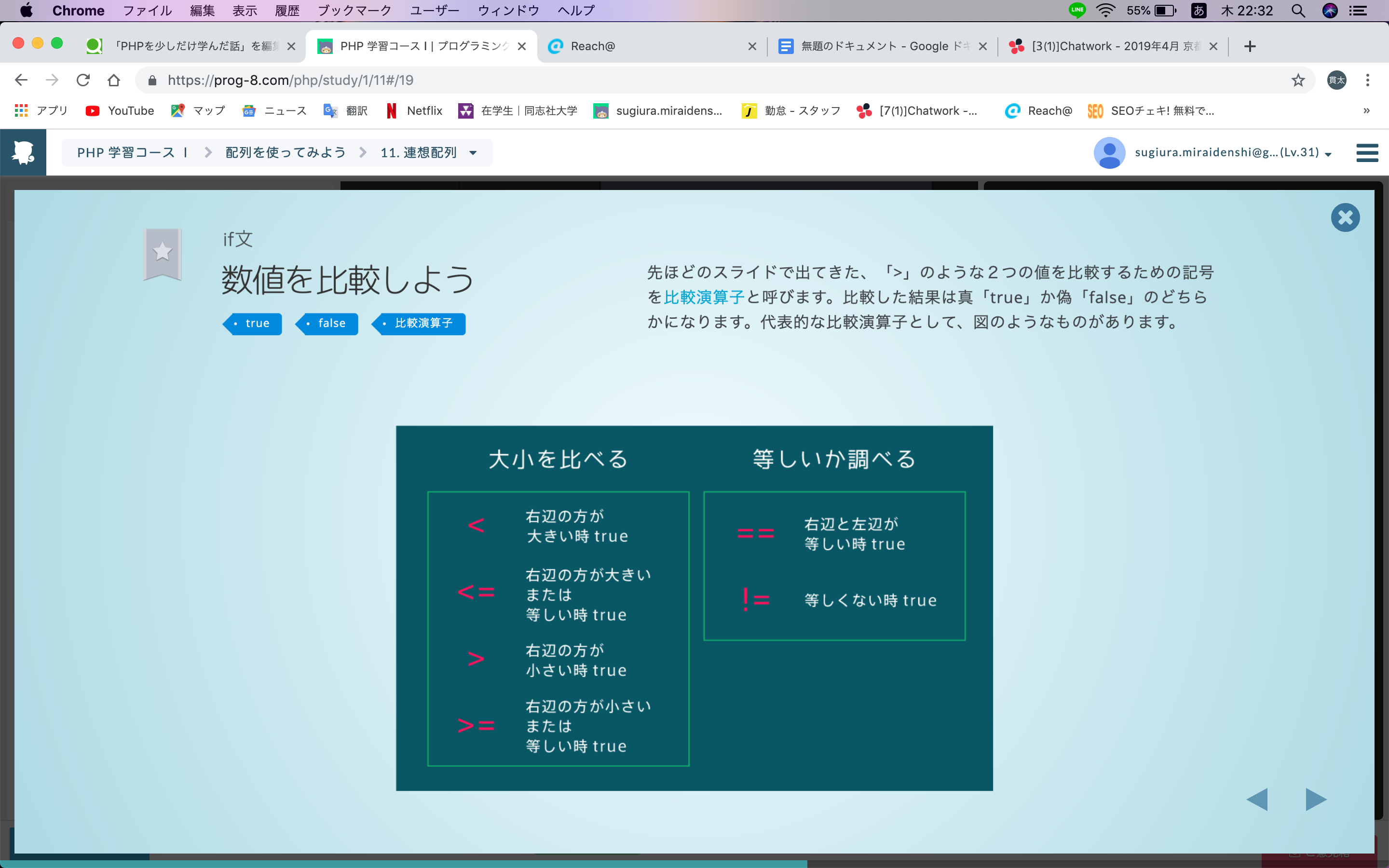Image resolution: width=1389 pixels, height=868 pixels.
Task: Click LINE icon in menu bar
Action: pyautogui.click(x=1077, y=10)
